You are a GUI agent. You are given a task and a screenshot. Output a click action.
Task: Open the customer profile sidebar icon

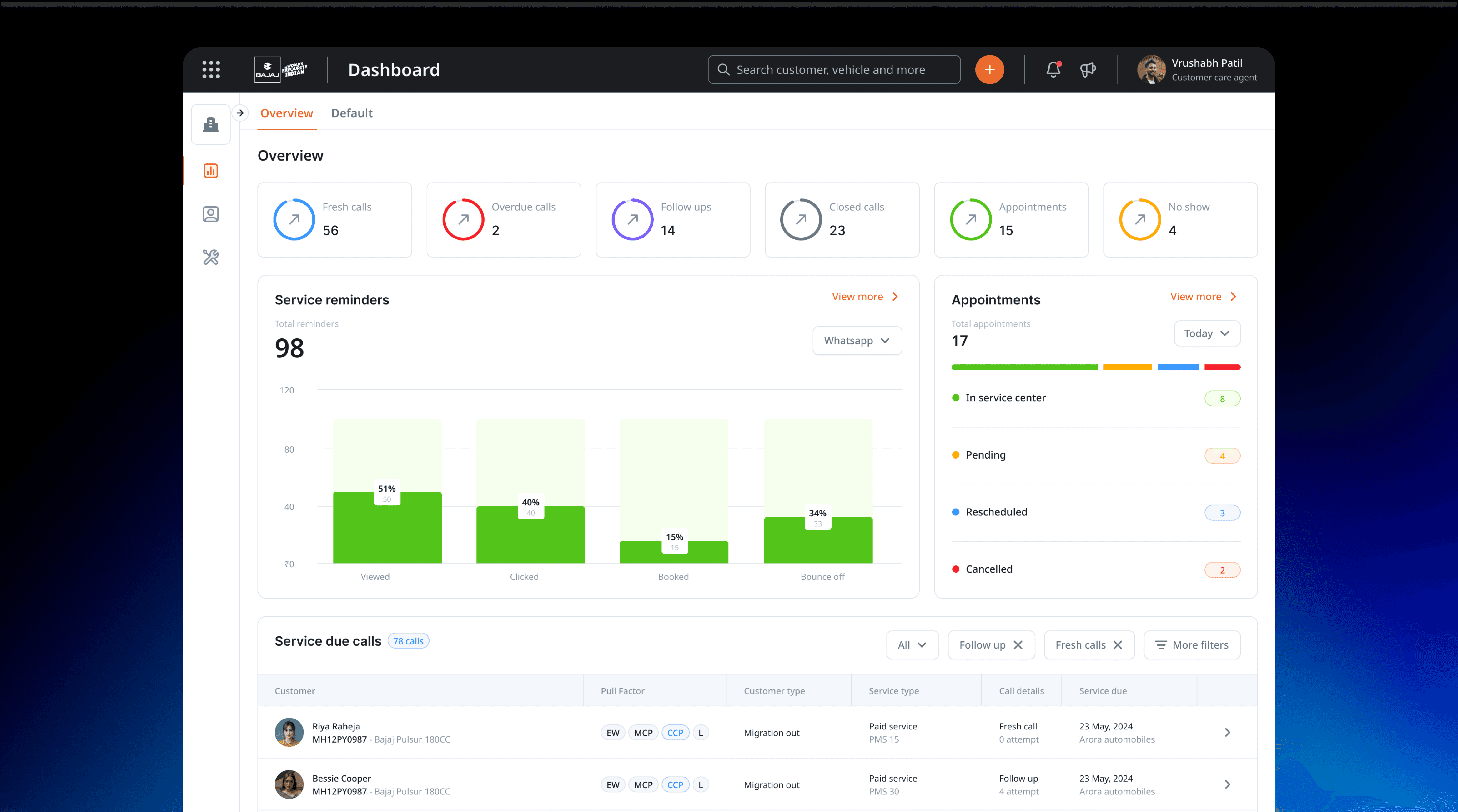[211, 214]
